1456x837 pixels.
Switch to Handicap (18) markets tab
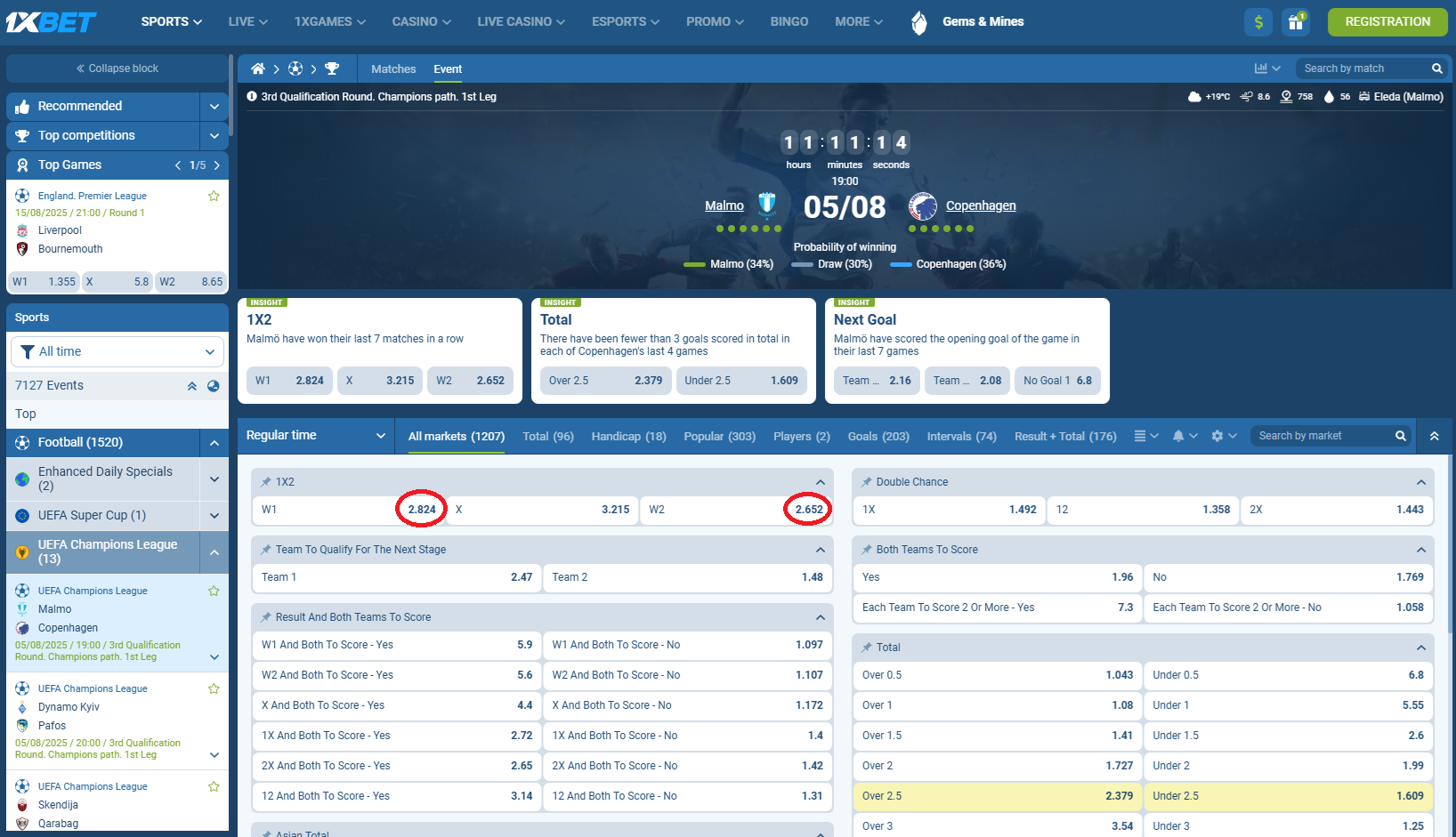(x=628, y=436)
